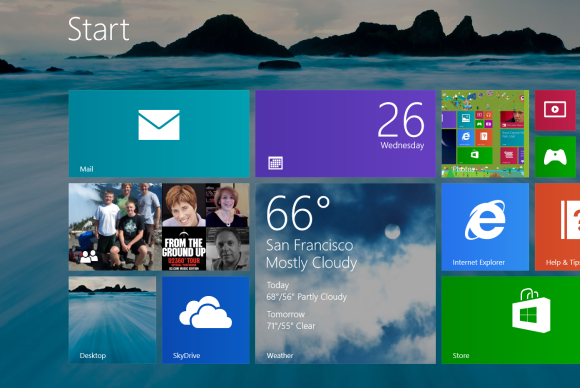
Task: Open the Desktop tile
Action: [x=112, y=320]
